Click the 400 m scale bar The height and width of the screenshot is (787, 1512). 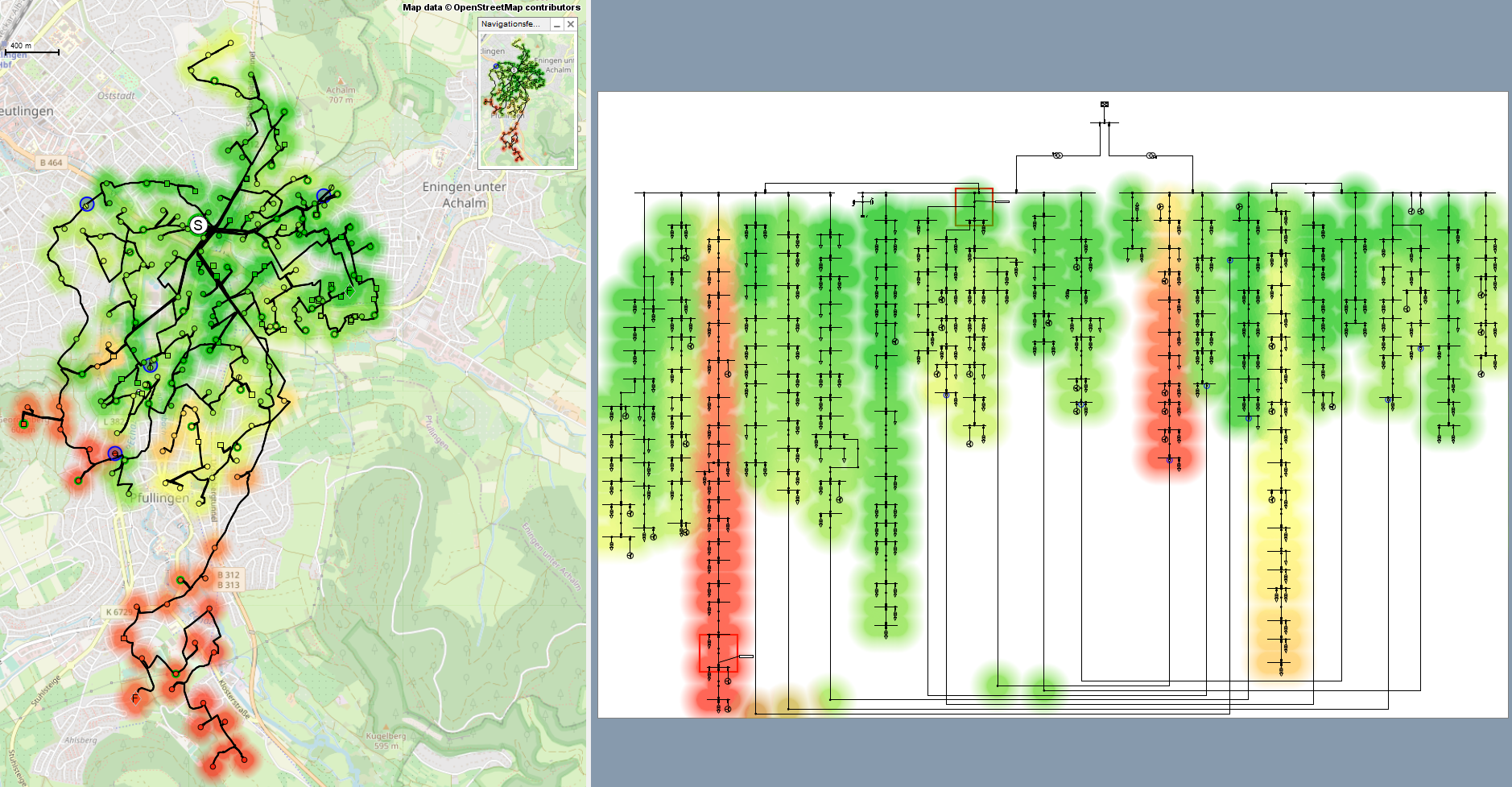click(32, 52)
